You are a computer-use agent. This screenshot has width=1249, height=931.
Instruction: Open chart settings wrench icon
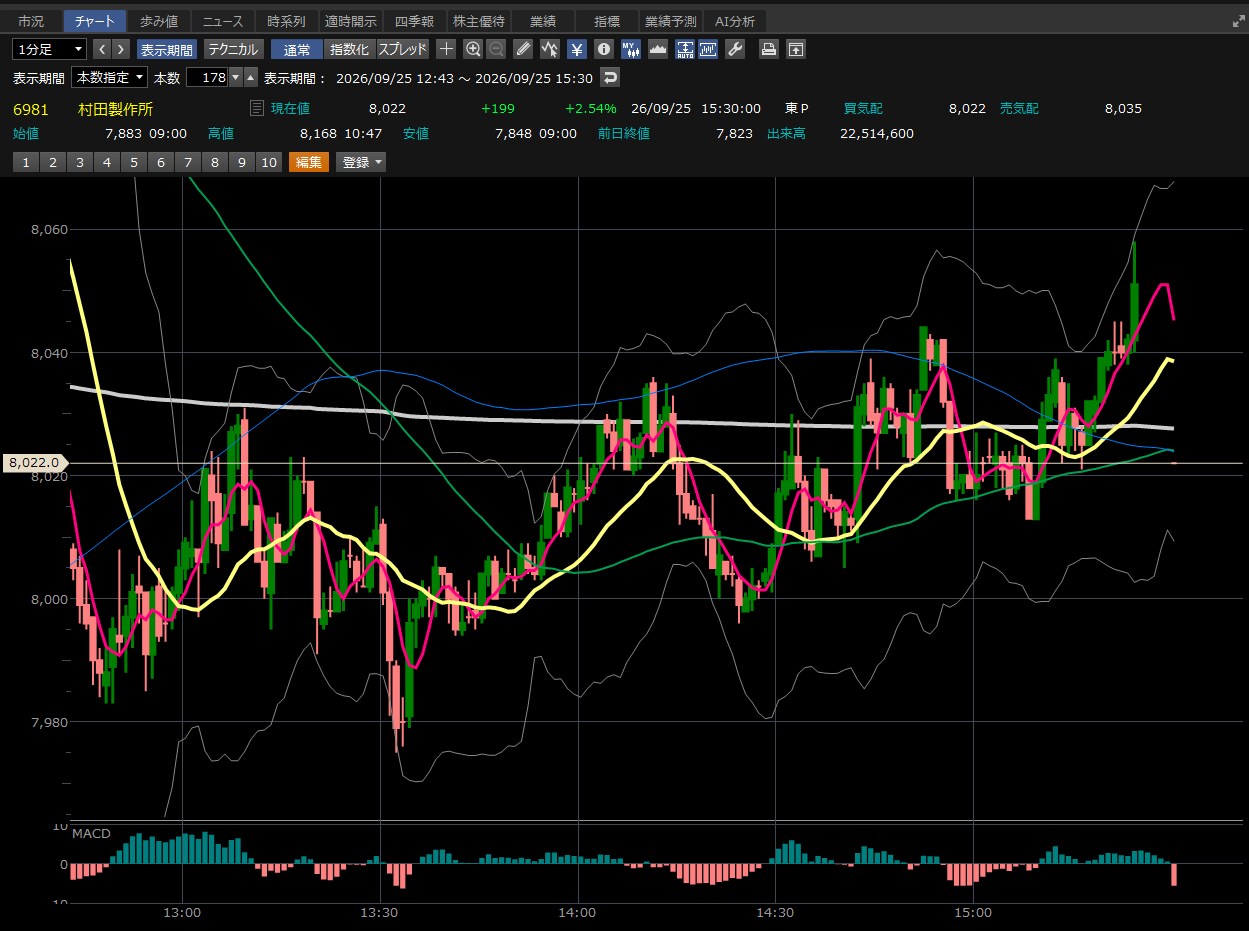(735, 49)
